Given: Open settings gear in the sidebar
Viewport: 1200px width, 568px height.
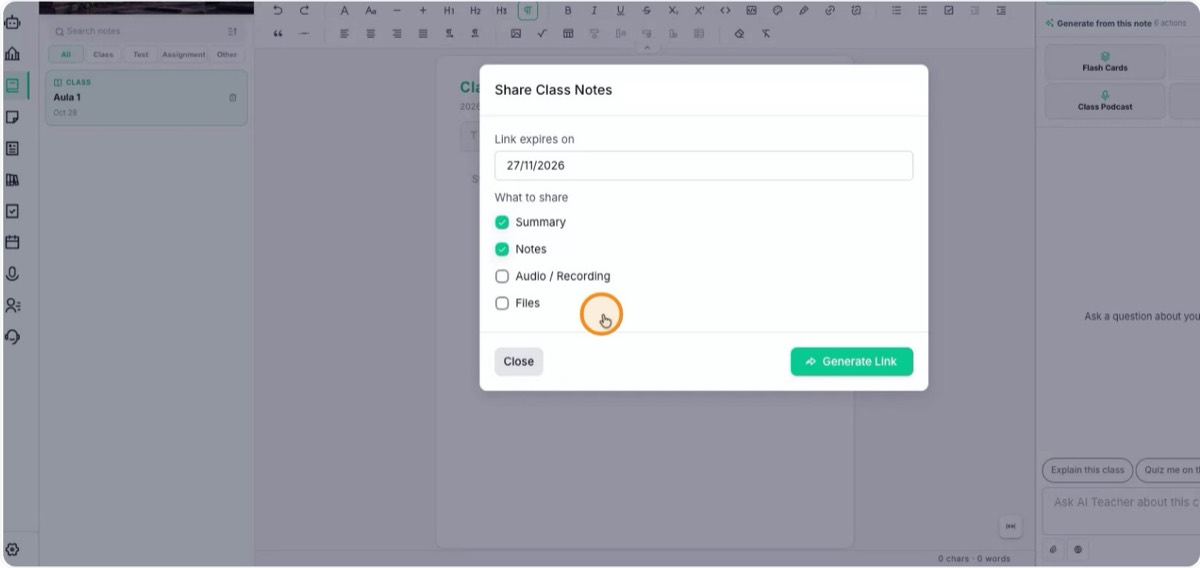Looking at the screenshot, I should [x=12, y=550].
